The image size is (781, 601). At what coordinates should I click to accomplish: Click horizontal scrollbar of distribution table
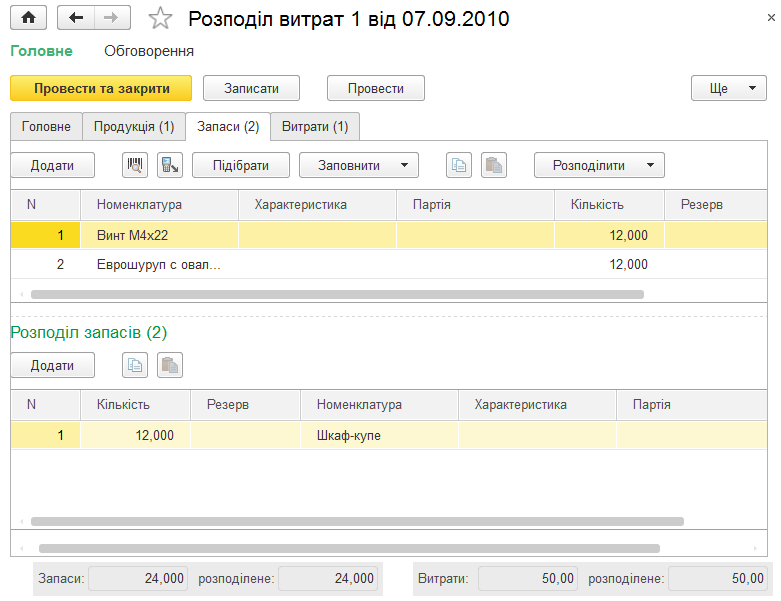pyautogui.click(x=357, y=521)
